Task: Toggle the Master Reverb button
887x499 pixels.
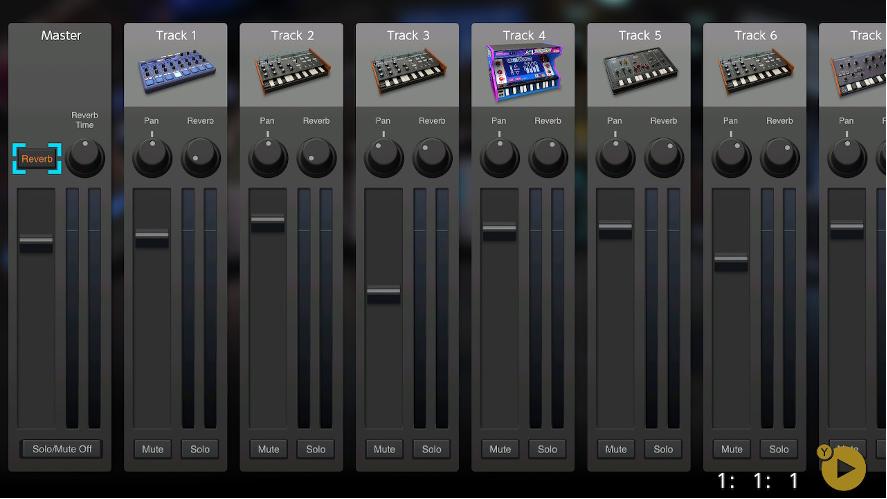Action: pos(37,159)
